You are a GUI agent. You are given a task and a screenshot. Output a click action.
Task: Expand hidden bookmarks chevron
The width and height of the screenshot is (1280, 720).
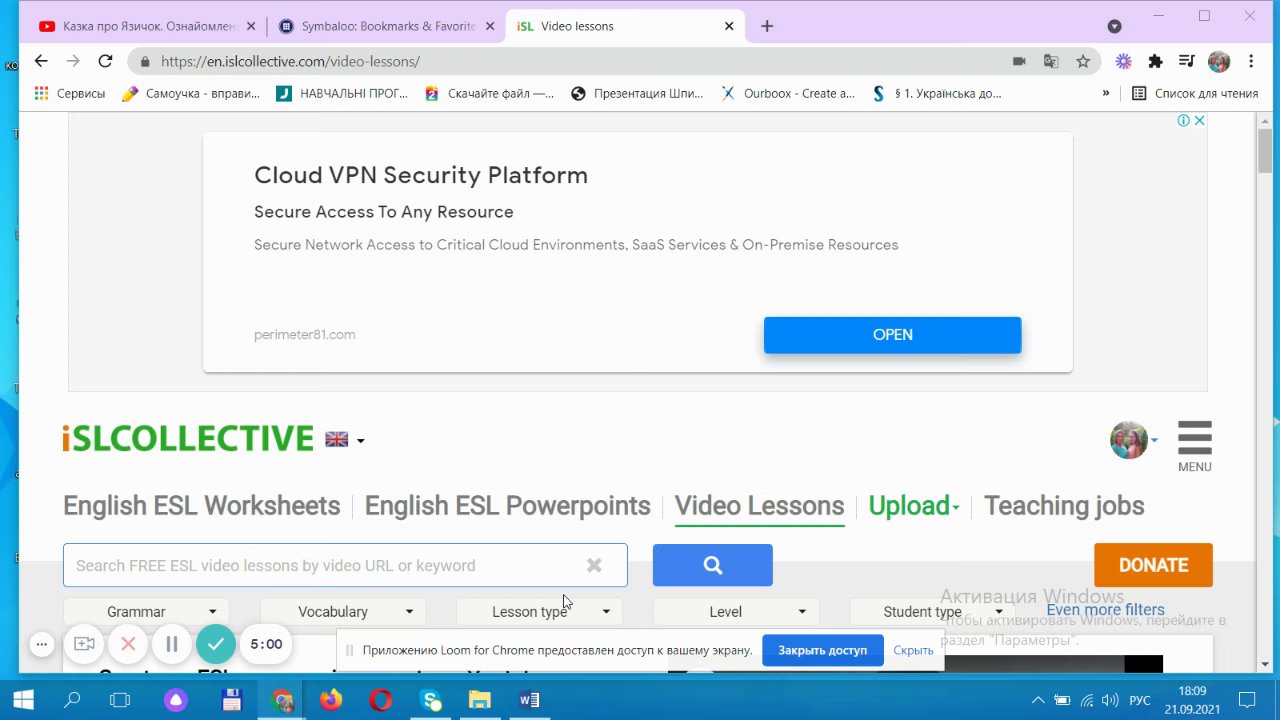point(1105,93)
